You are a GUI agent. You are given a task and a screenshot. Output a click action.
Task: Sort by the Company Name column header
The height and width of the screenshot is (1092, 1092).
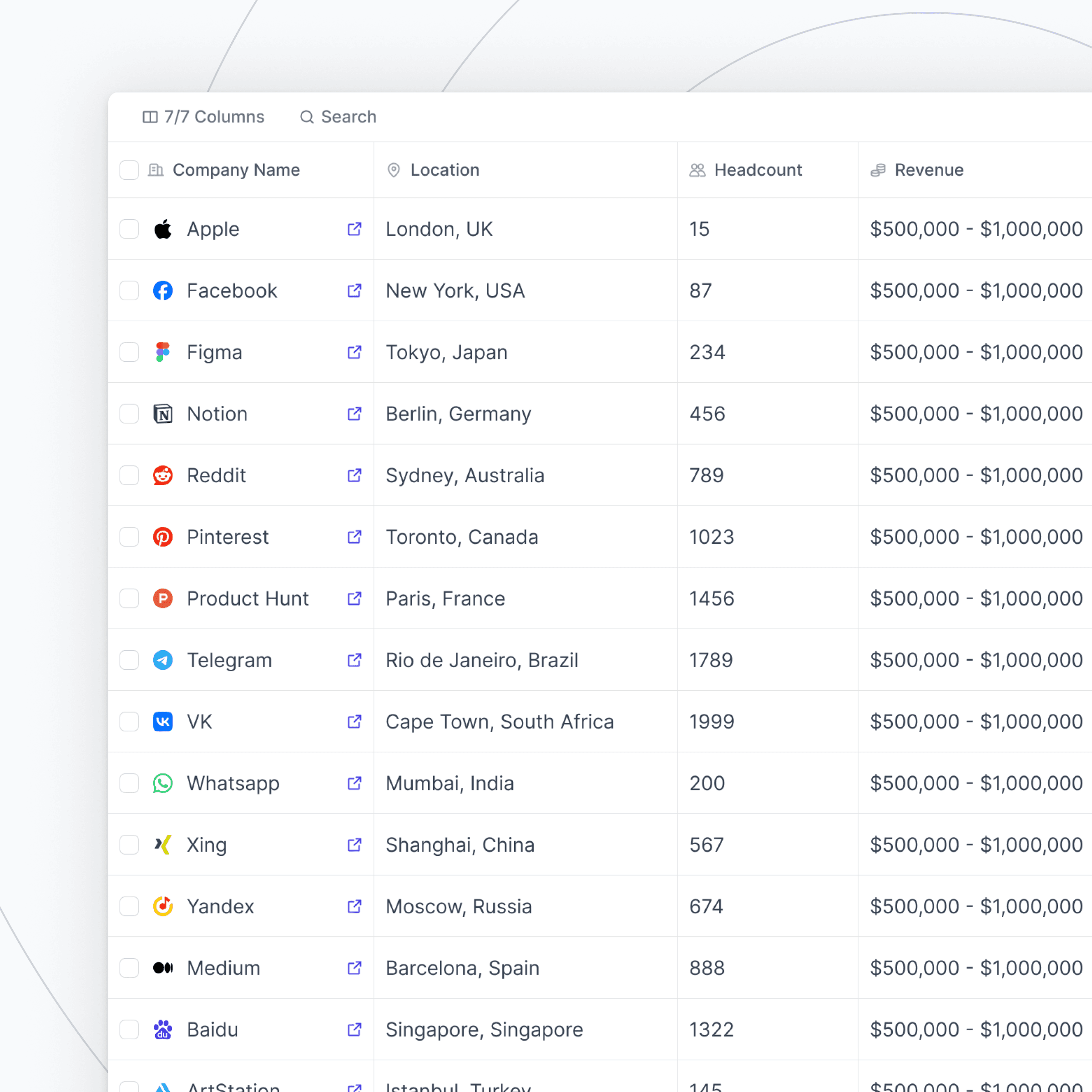coord(236,170)
